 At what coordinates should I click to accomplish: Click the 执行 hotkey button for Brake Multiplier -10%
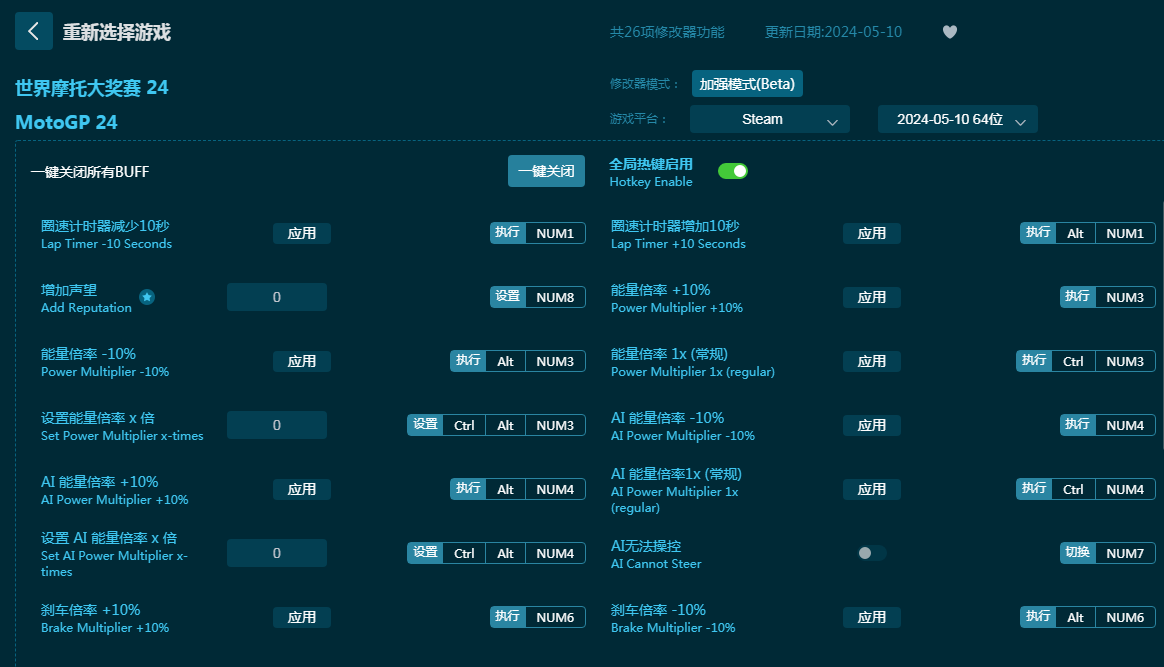pos(1038,617)
